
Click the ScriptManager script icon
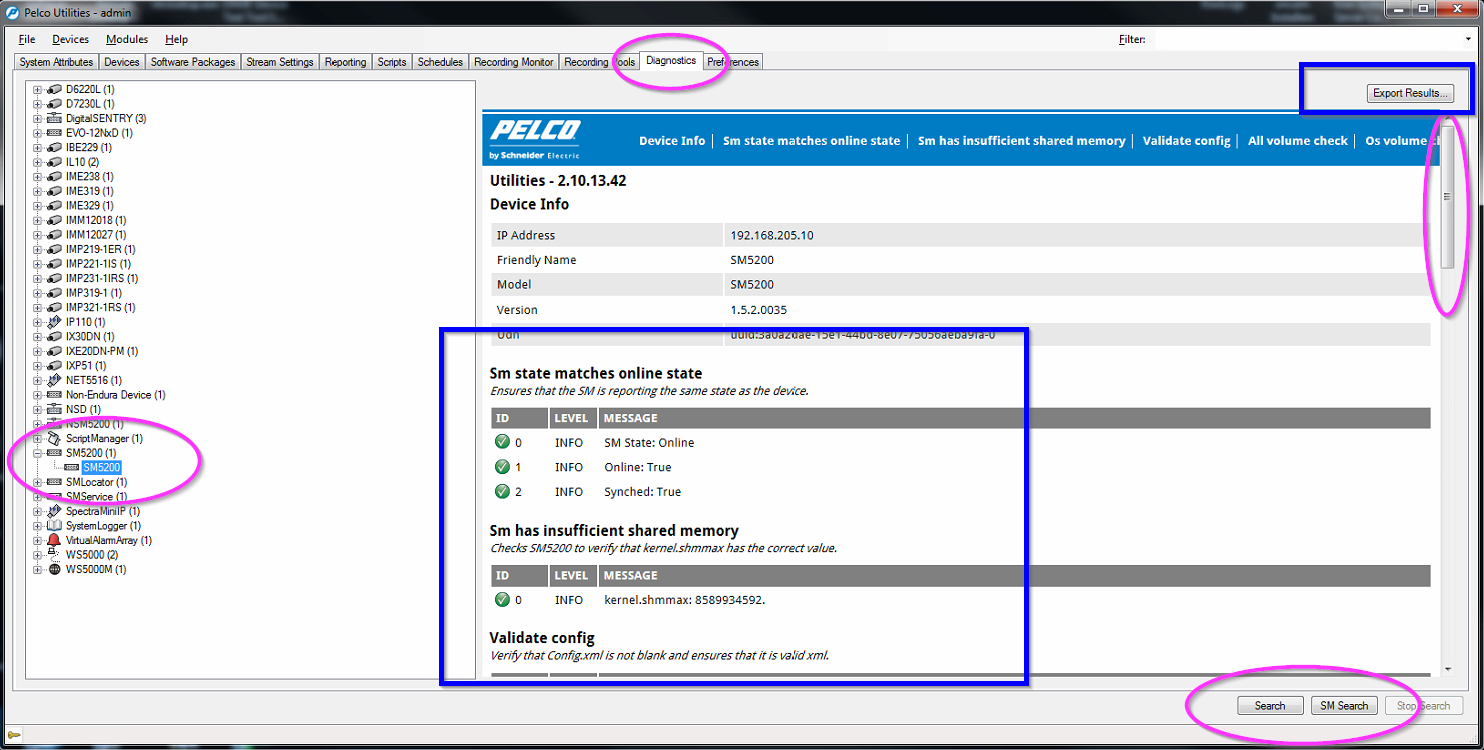click(54, 439)
